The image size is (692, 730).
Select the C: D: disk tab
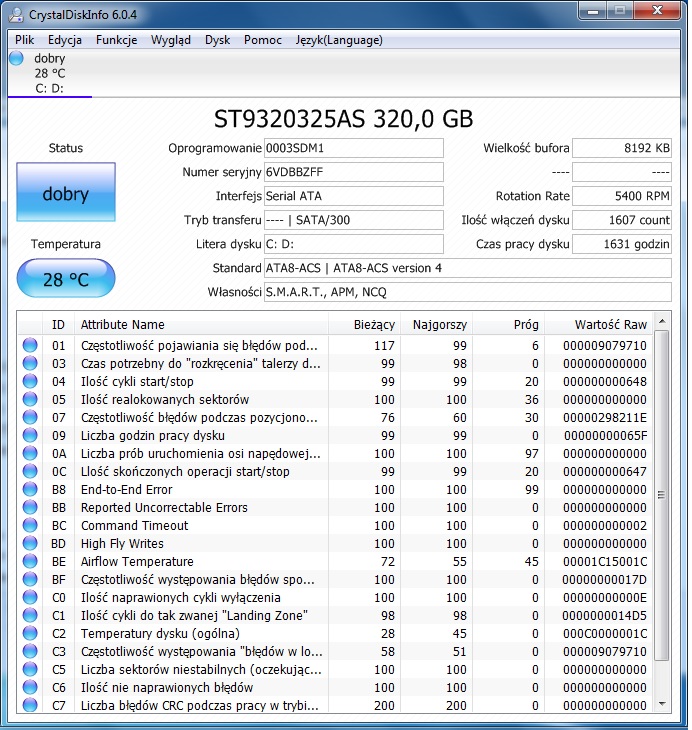(x=49, y=74)
